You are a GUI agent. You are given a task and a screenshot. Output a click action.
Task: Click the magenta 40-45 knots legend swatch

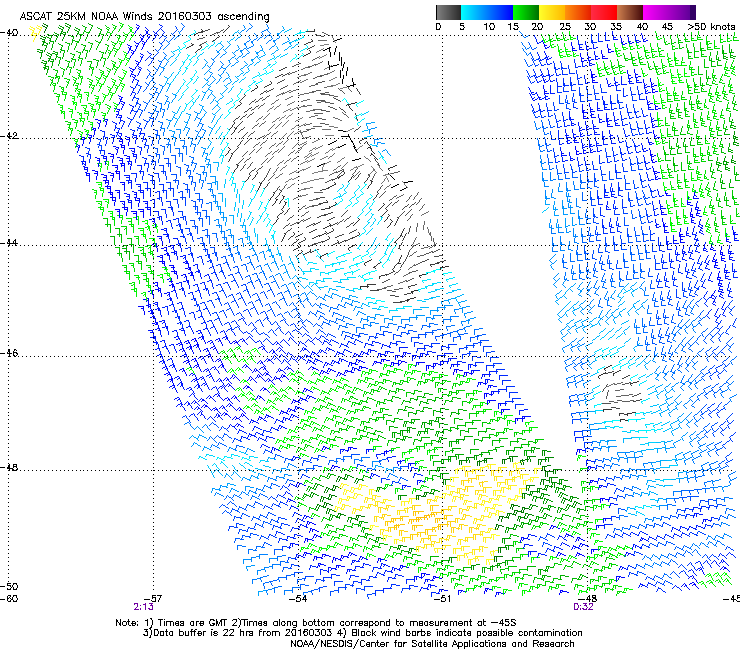pyautogui.click(x=656, y=12)
